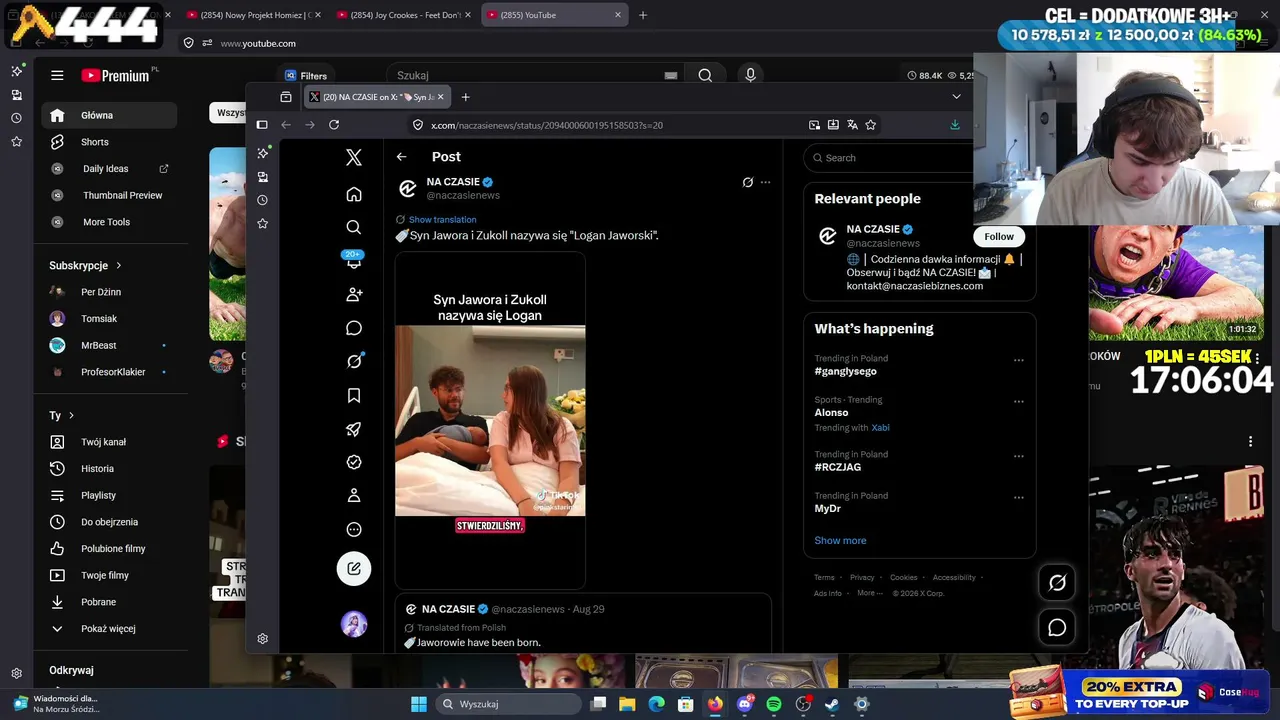Screen dimensions: 1280x720
Task: Open Steam from the Windows taskbar
Action: coord(832,704)
